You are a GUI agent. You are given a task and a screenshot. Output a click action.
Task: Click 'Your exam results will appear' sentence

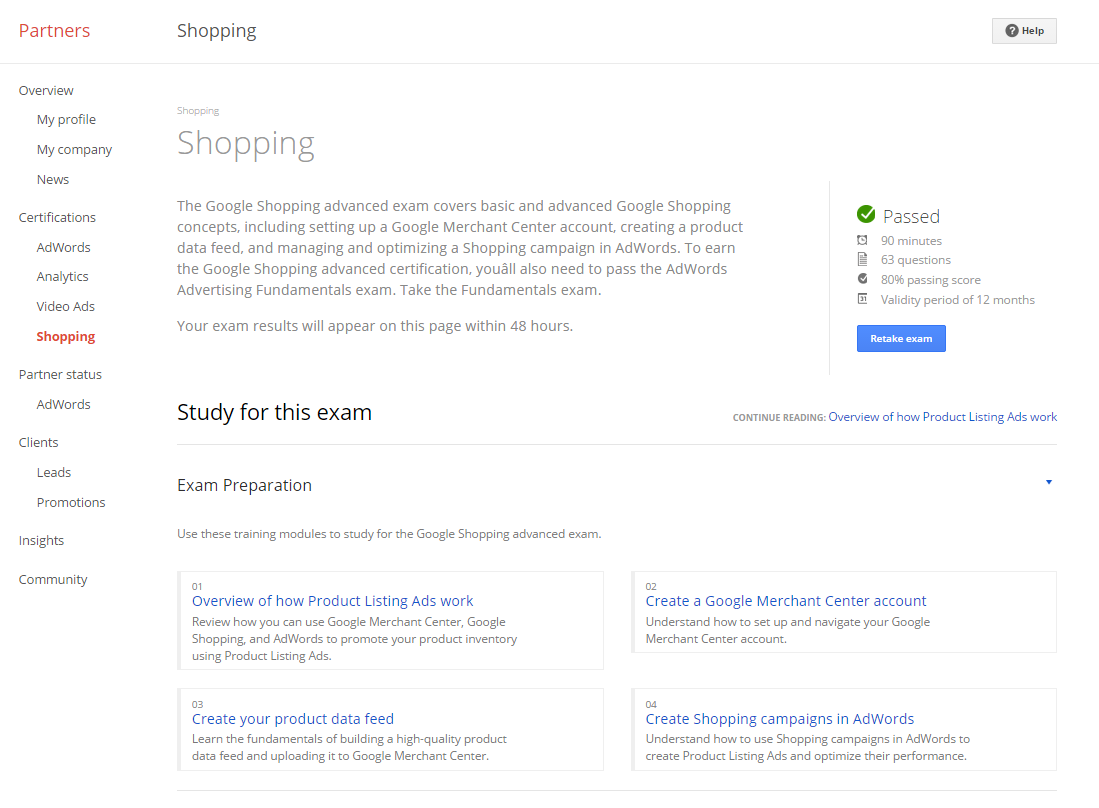(x=375, y=326)
